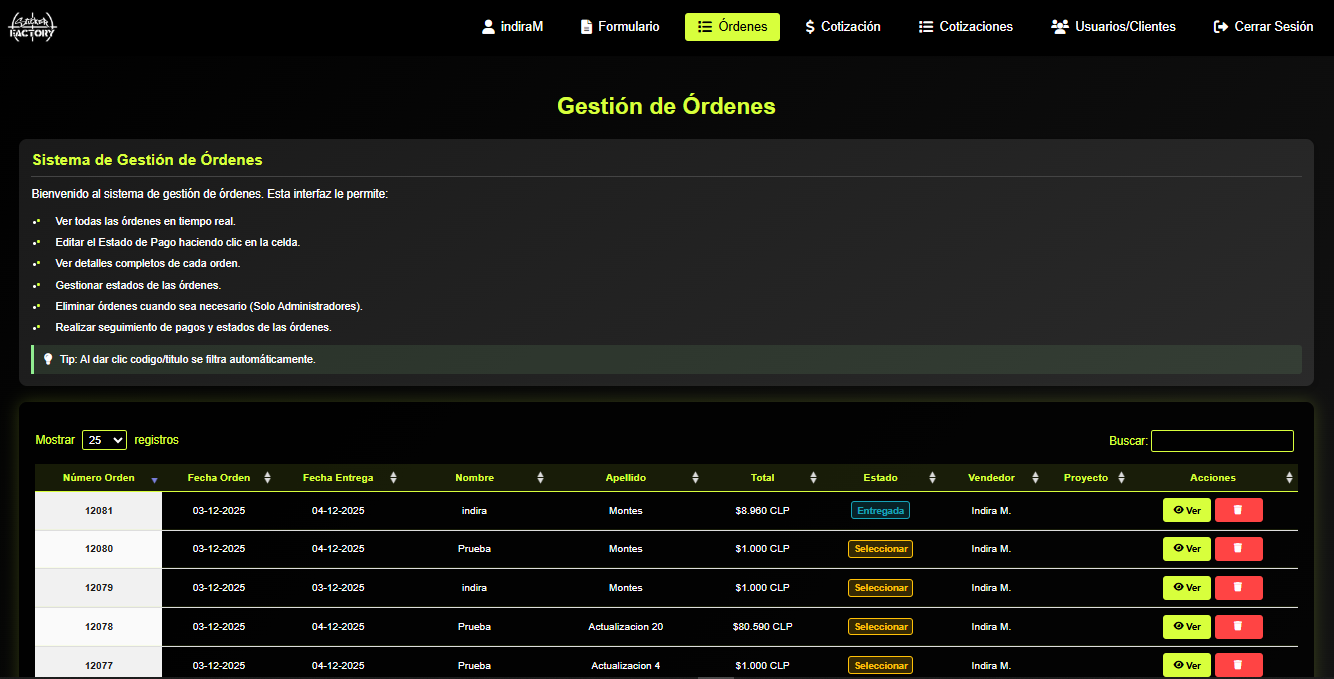1334x679 pixels.
Task: Select the Usuarios/Clientes people icon
Action: [x=1058, y=26]
